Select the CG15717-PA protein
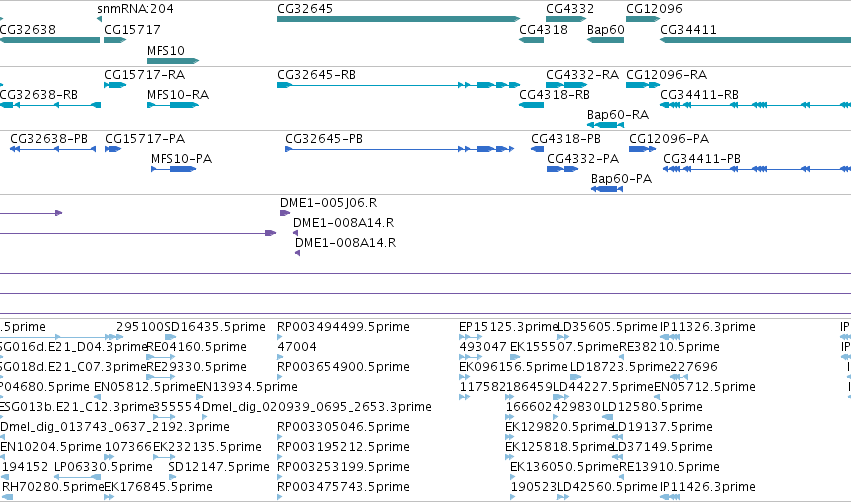Image resolution: width=851 pixels, height=502 pixels. (x=113, y=149)
